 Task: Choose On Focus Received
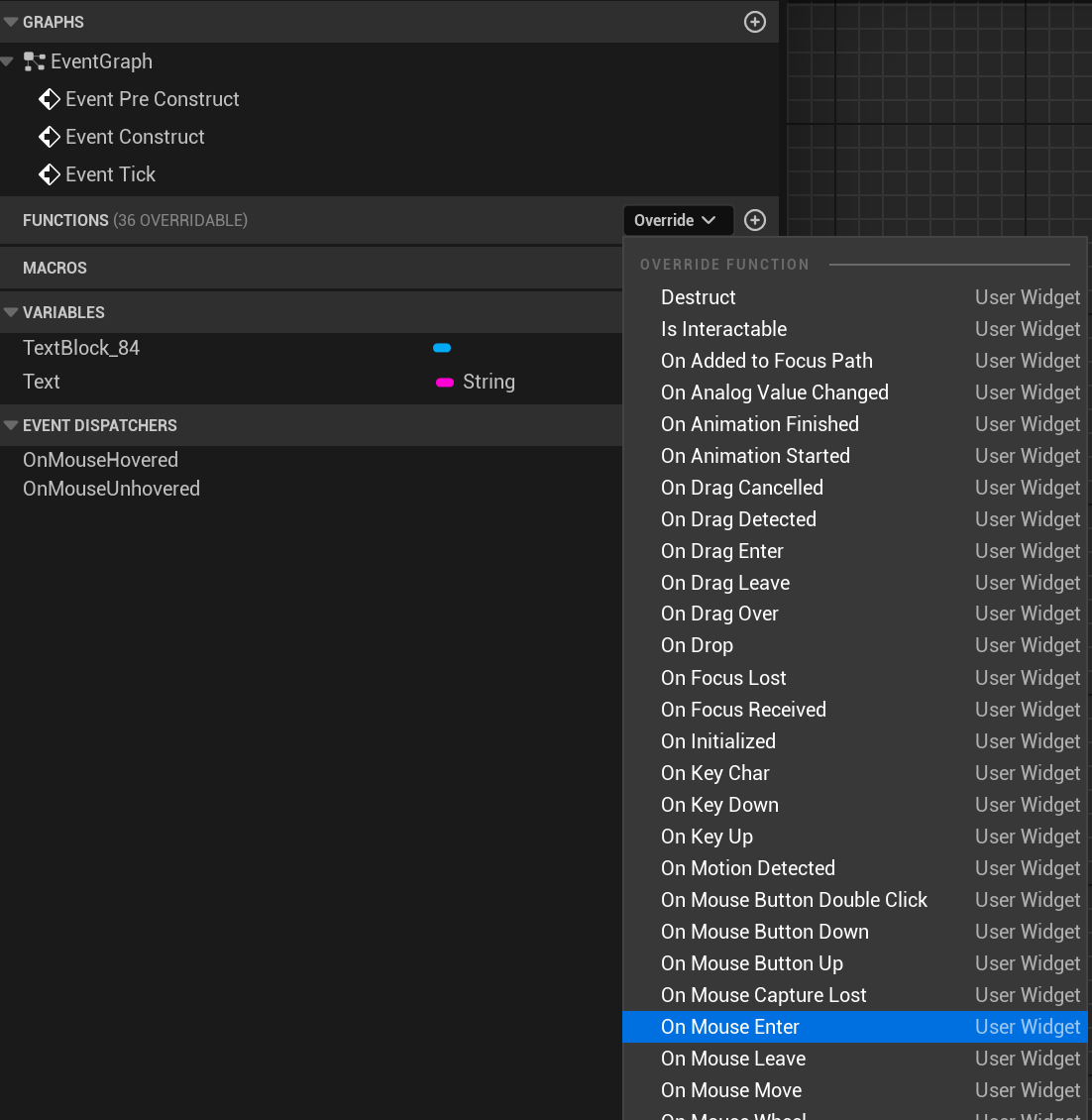click(855, 710)
